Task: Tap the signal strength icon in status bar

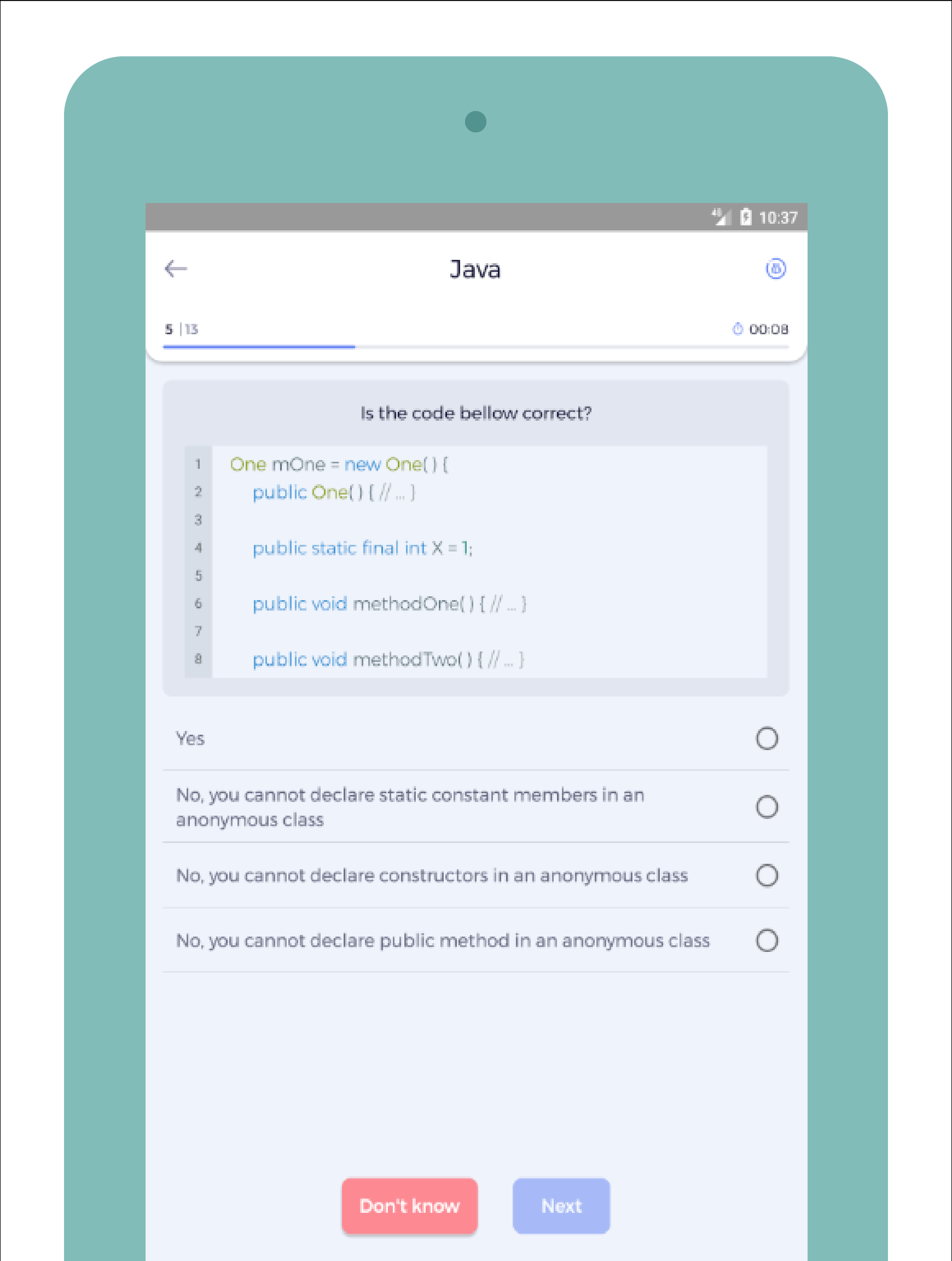Action: click(x=722, y=217)
